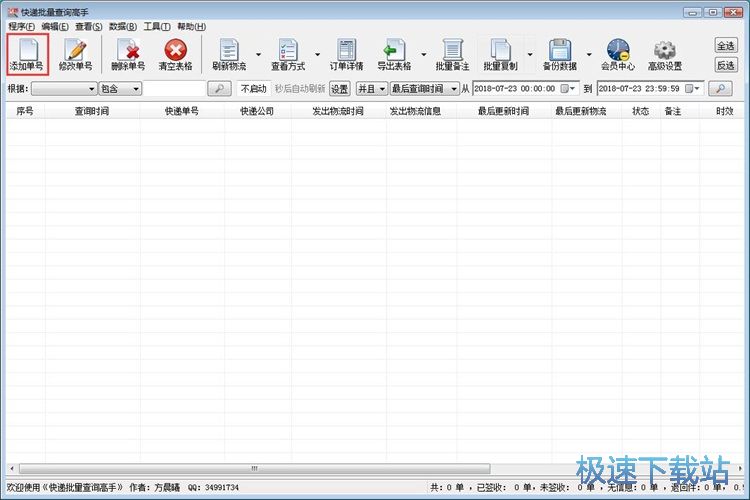Image resolution: width=750 pixels, height=500 pixels.
Task: Click the scrollbar left arrow
Action: tap(12, 468)
